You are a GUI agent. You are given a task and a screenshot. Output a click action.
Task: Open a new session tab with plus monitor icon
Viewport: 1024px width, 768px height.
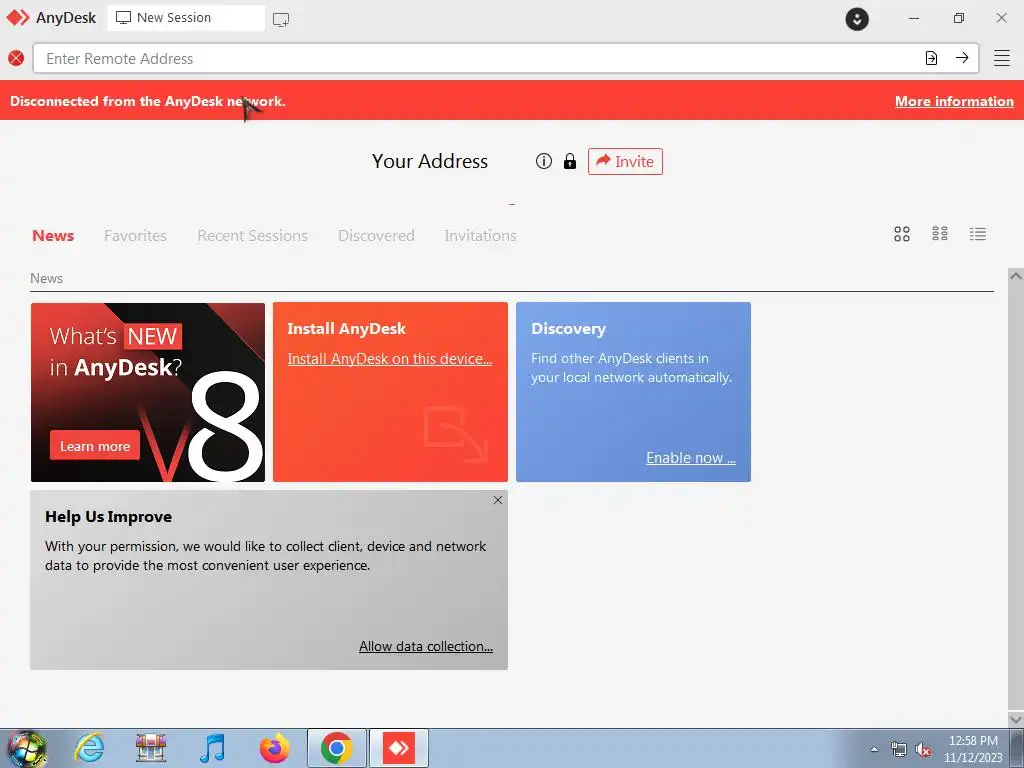(x=281, y=20)
